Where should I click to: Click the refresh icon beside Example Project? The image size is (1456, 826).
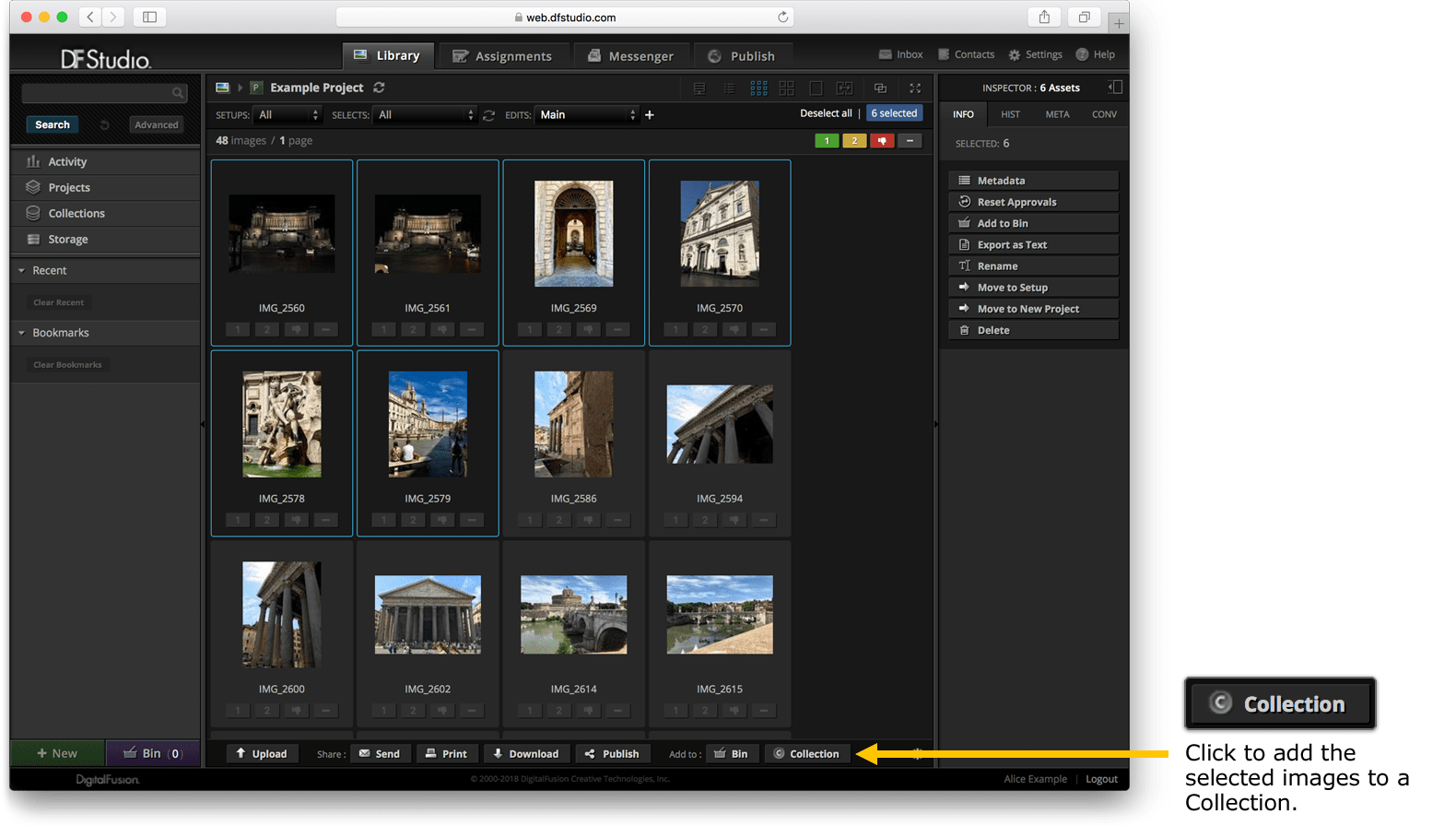coord(379,88)
